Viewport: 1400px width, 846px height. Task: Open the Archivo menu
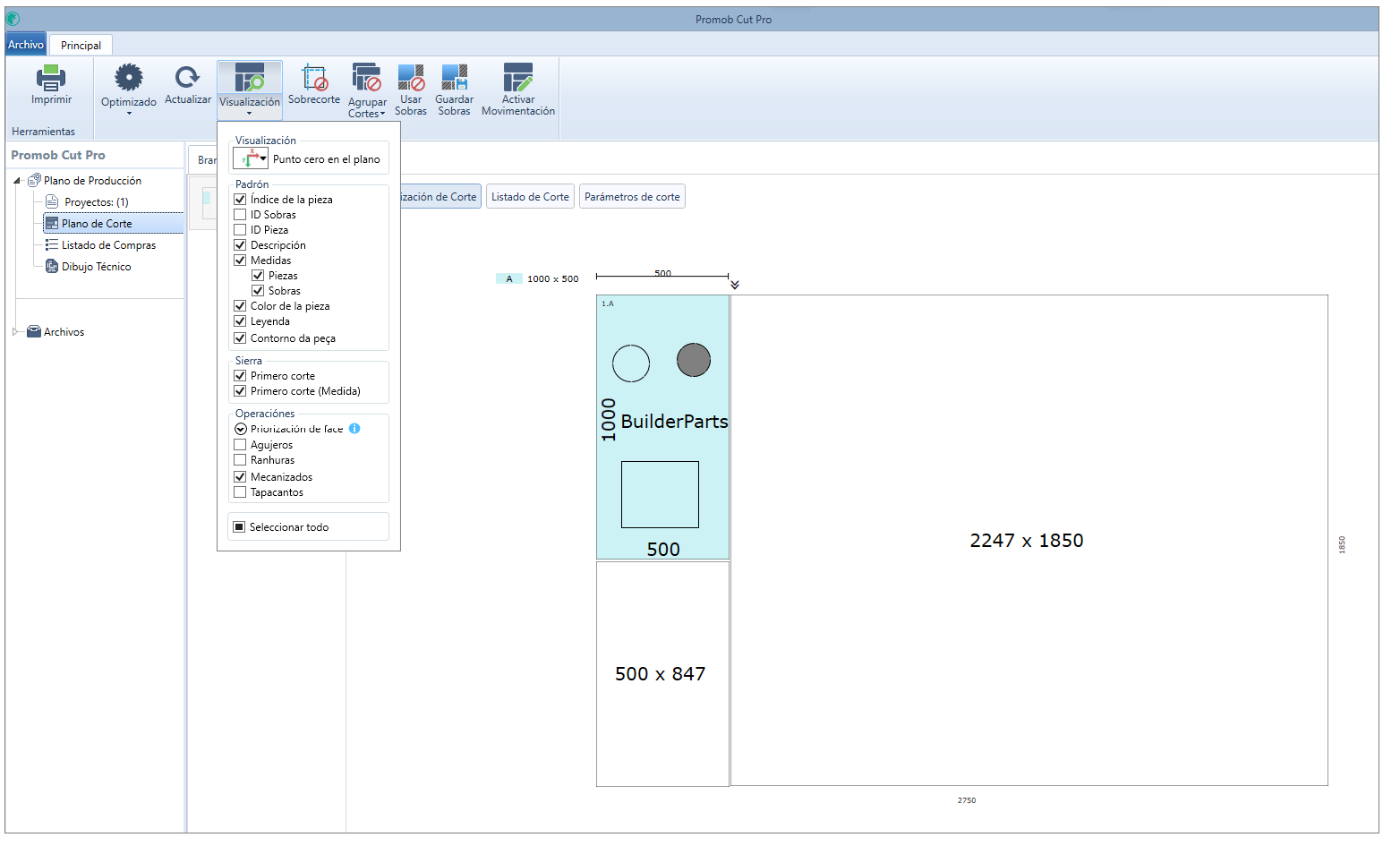point(26,45)
